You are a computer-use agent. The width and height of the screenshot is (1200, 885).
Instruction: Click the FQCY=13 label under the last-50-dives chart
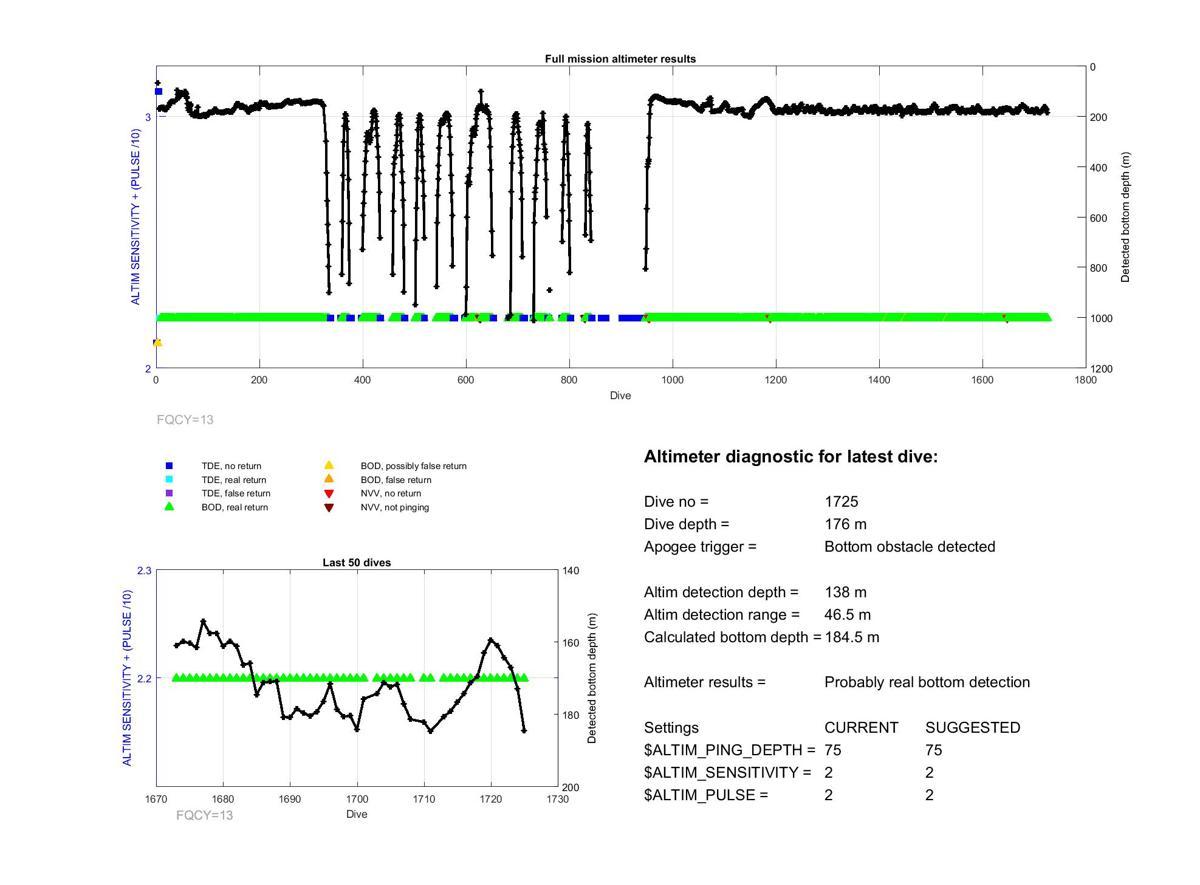point(204,815)
